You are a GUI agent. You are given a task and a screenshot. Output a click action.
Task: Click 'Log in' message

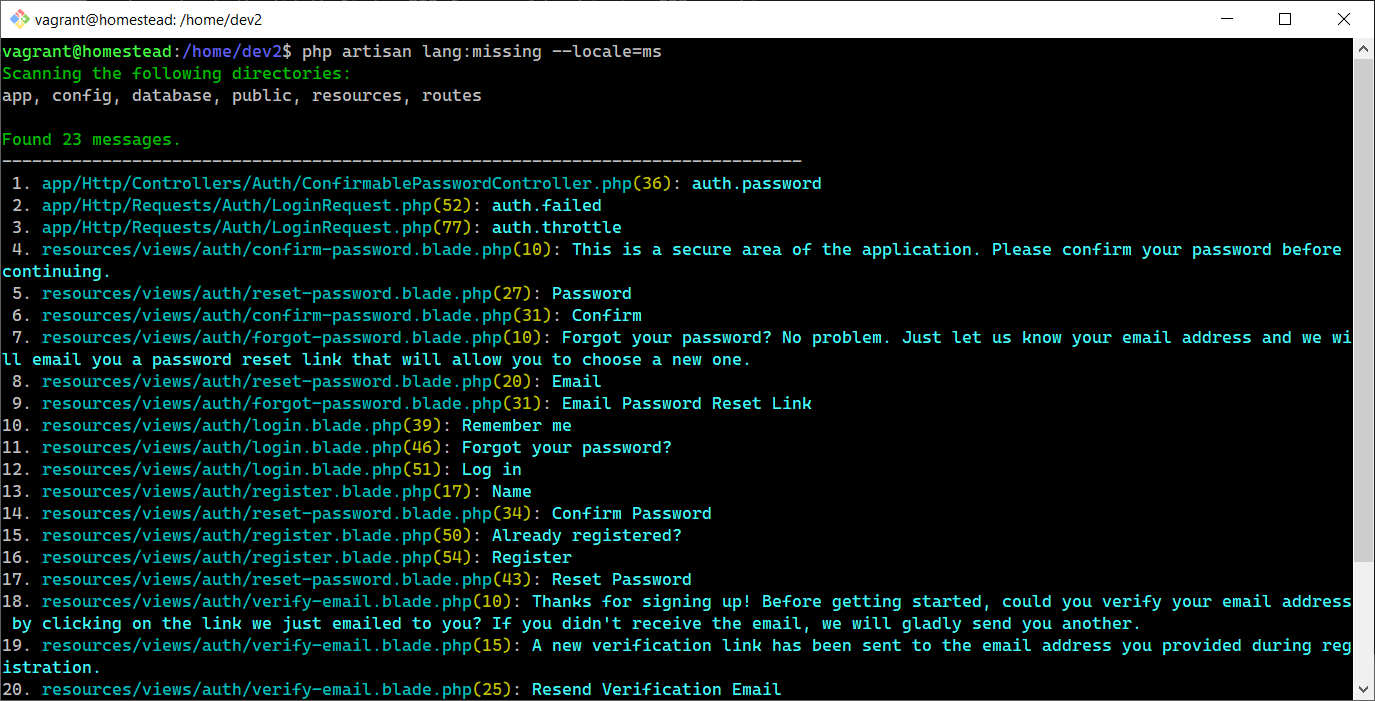click(x=492, y=470)
